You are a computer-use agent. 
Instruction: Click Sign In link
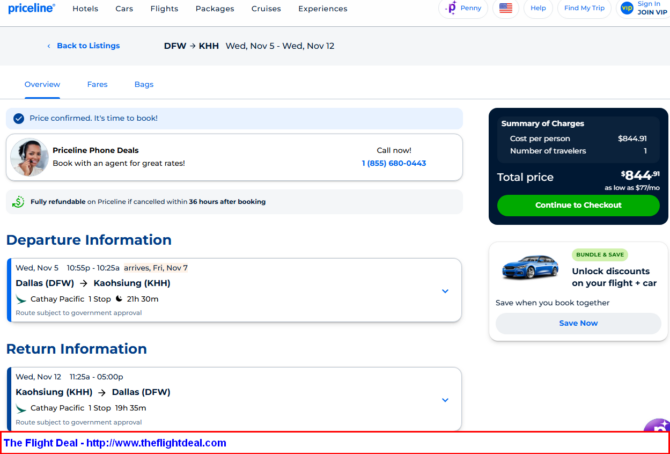point(649,4)
